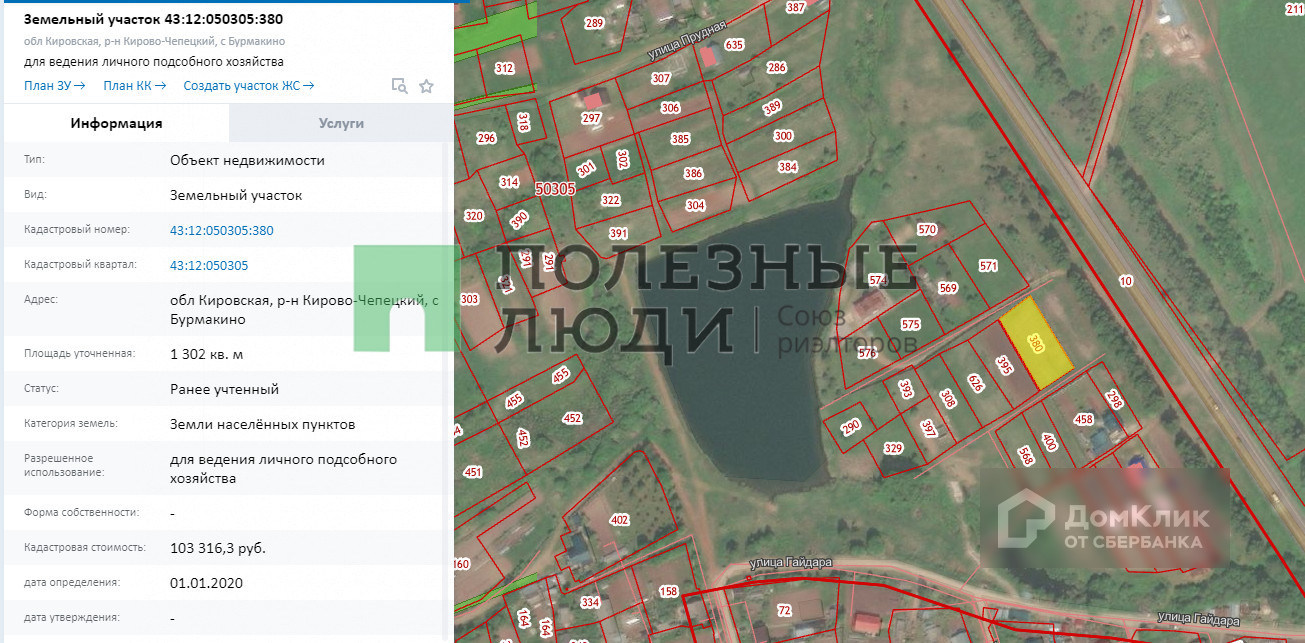Viewport: 1305px width, 643px height.
Task: Select parcel 386 on the map
Action: click(x=693, y=173)
